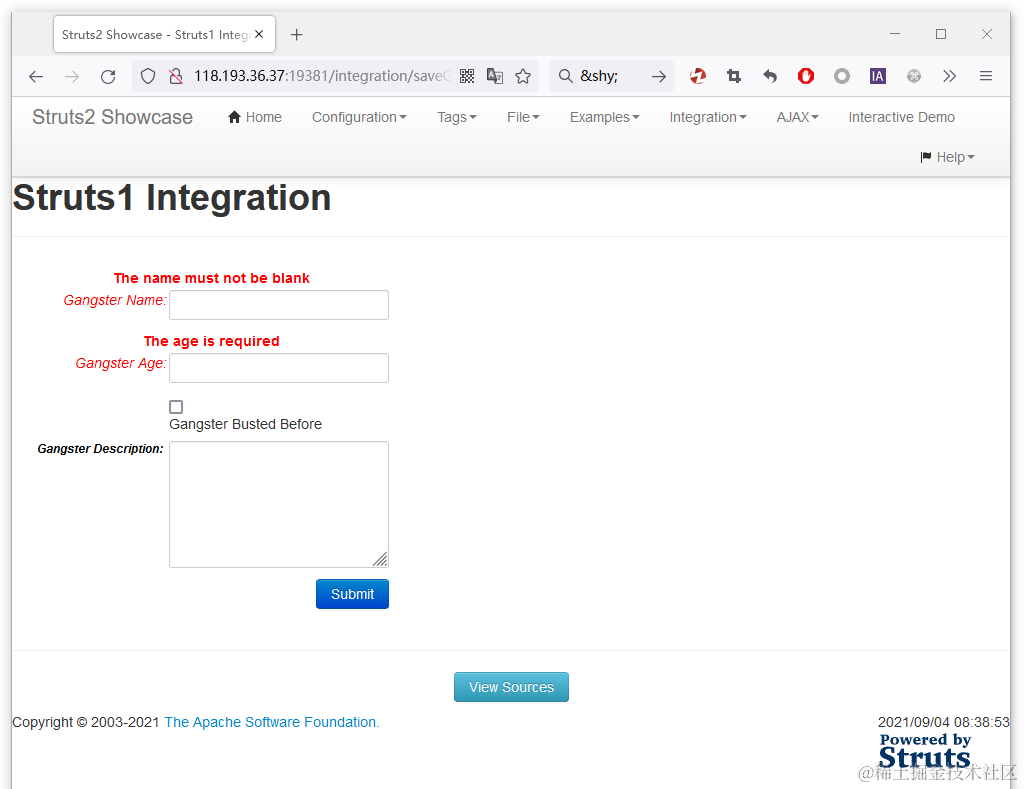
Task: Bookmark this page with the star icon
Action: (523, 76)
